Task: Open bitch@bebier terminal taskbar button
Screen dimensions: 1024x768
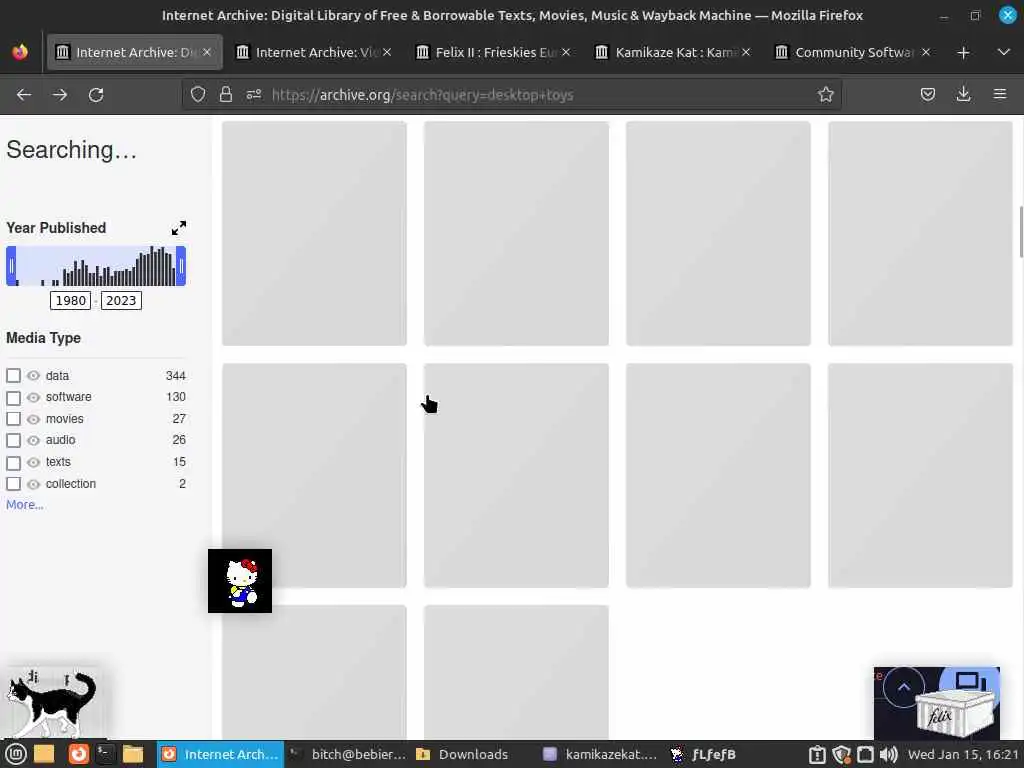Action: pos(347,754)
